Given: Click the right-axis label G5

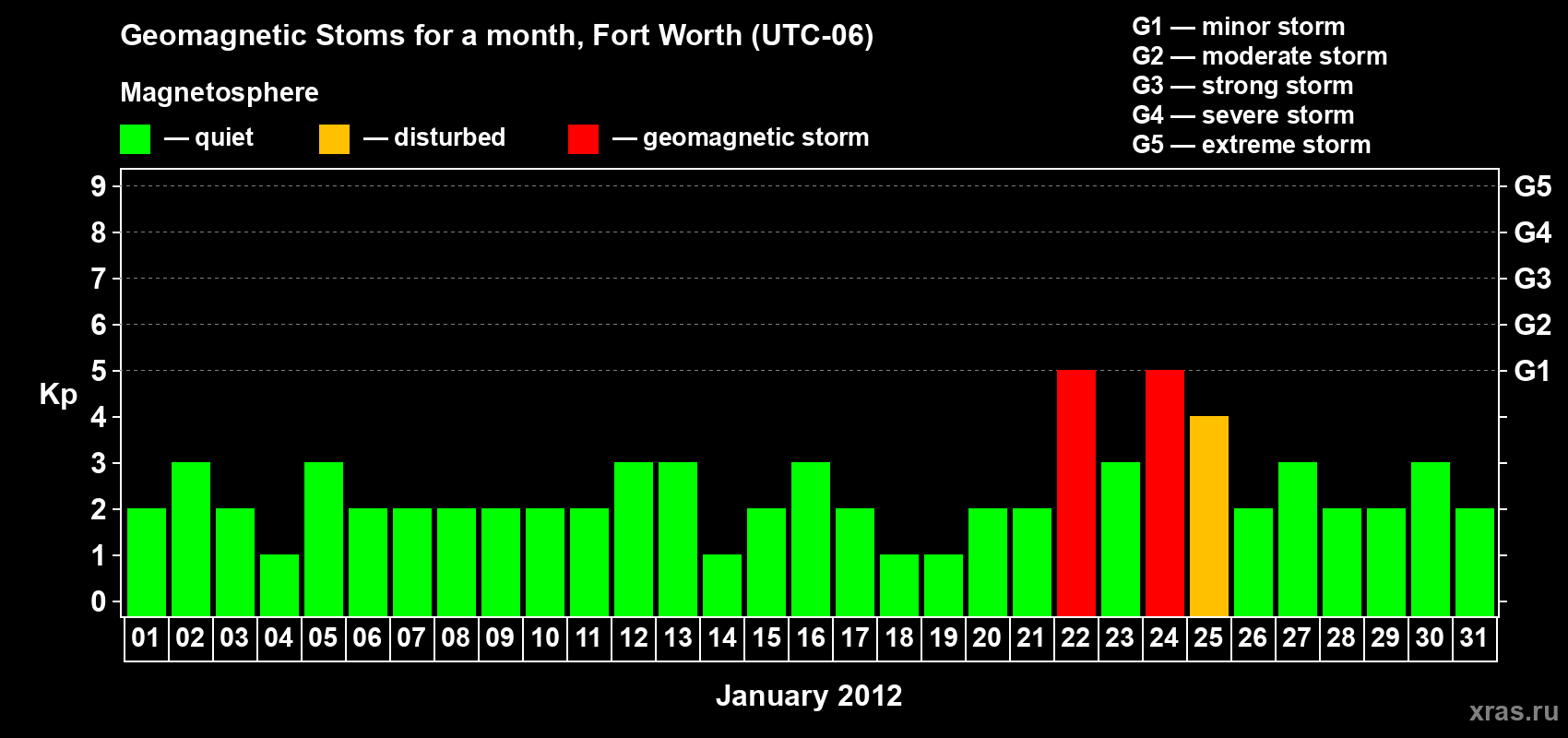Looking at the screenshot, I should [1532, 186].
